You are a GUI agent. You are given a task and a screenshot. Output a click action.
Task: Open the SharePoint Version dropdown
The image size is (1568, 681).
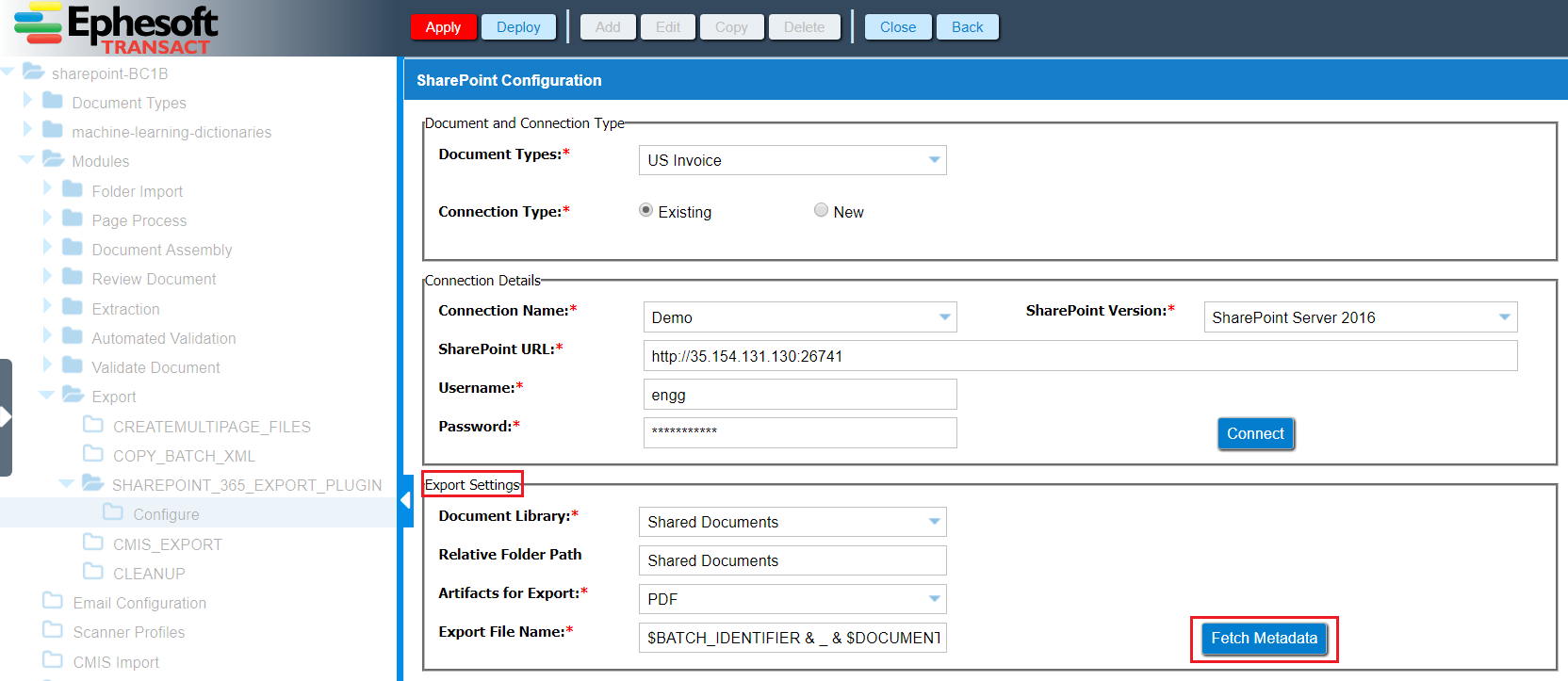pyautogui.click(x=1505, y=317)
